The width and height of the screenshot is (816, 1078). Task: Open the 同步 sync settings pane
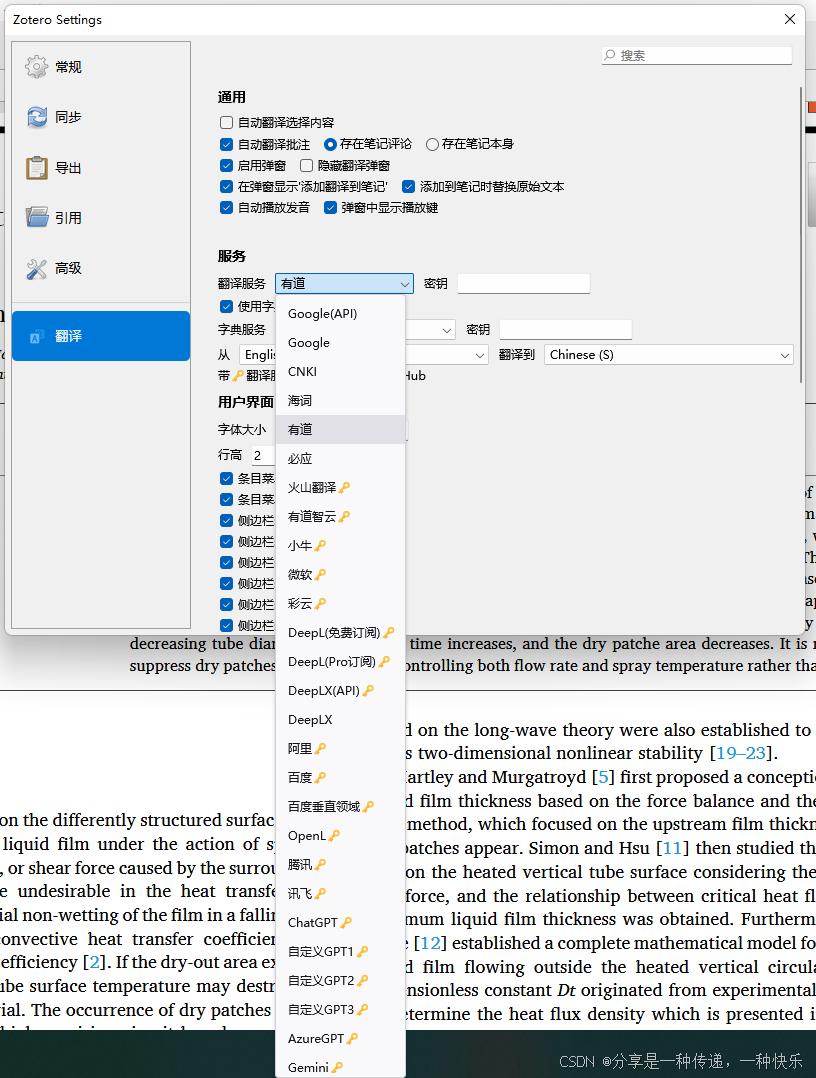[x=100, y=117]
